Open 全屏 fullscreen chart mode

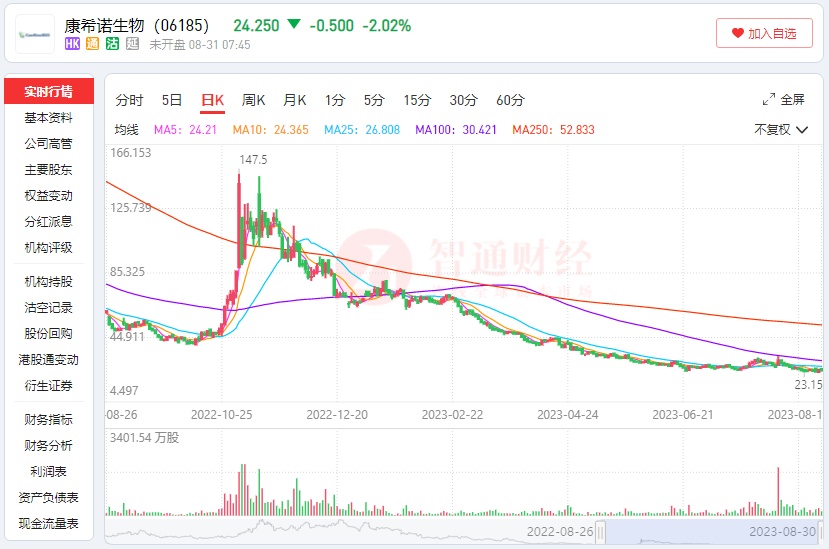(x=784, y=99)
